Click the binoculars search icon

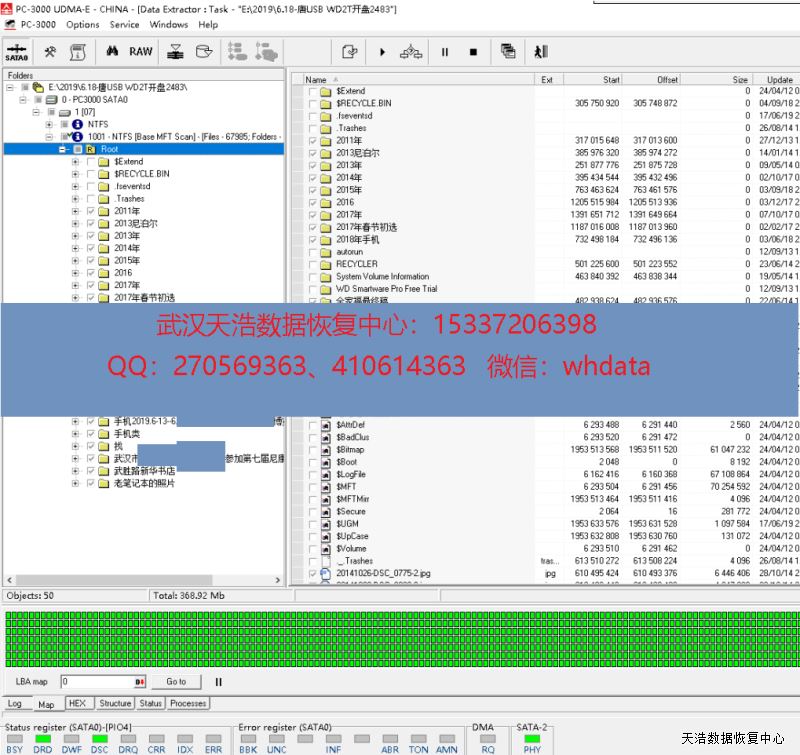click(x=112, y=51)
